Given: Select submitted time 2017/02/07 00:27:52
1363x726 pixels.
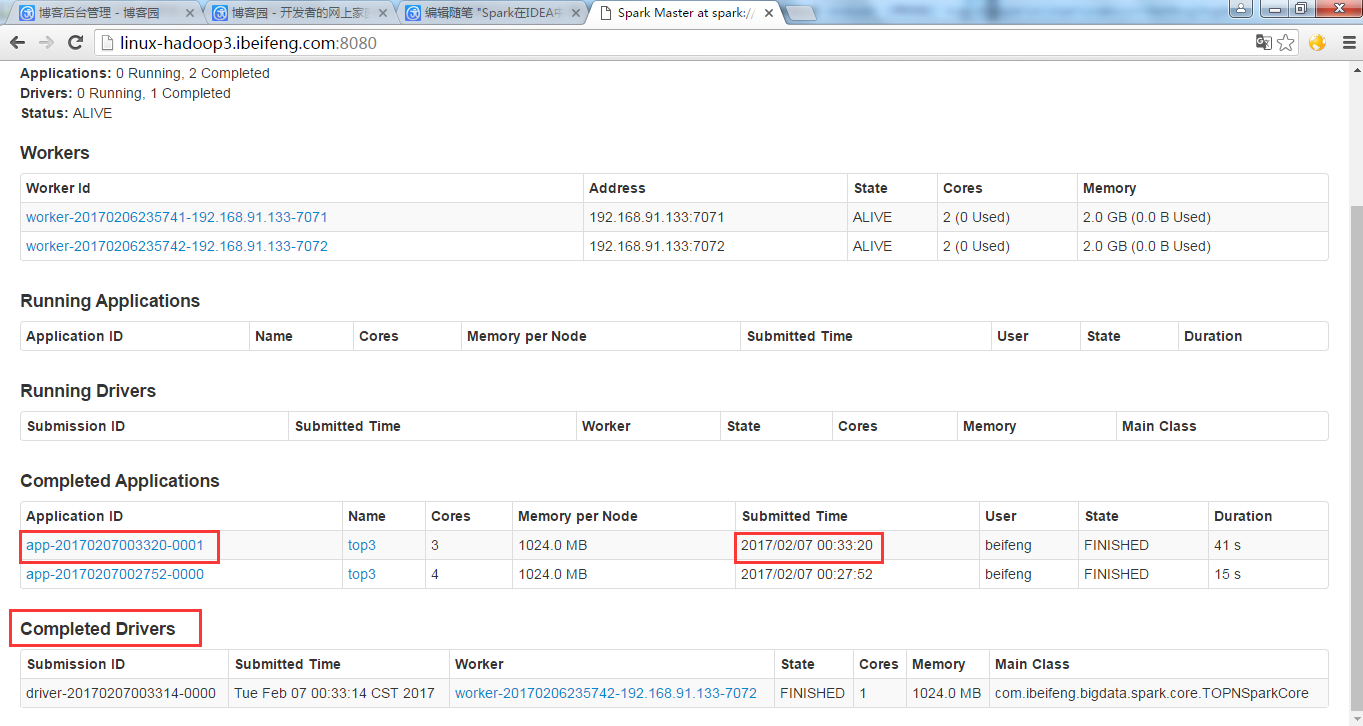Looking at the screenshot, I should pos(807,574).
